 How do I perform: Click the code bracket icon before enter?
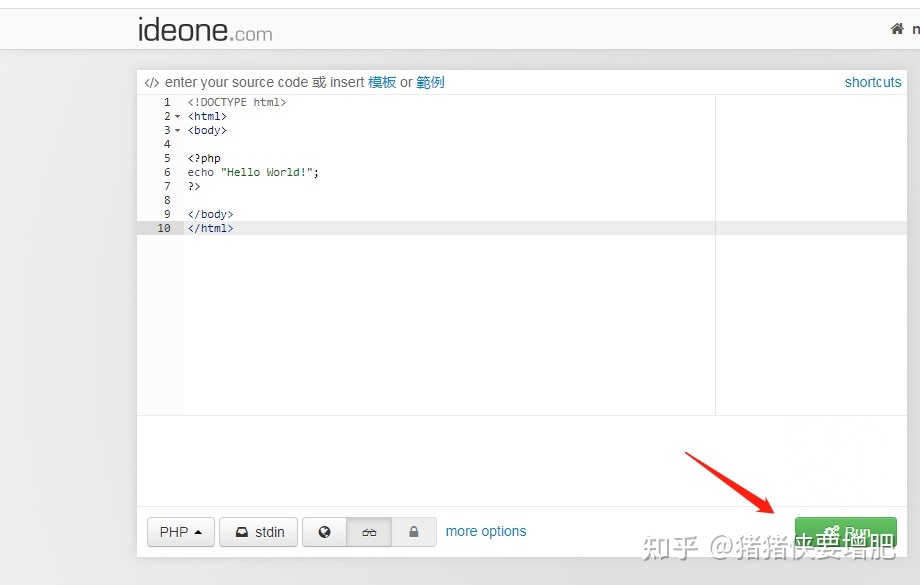pyautogui.click(x=151, y=83)
